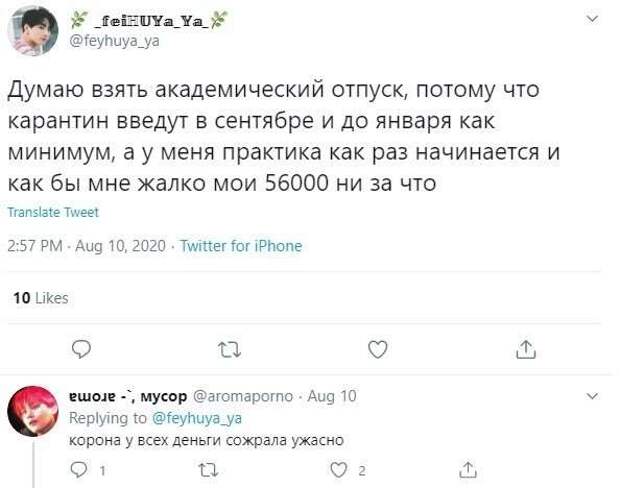Like the main tweet with the heart icon
The image size is (620, 488).
click(x=378, y=349)
